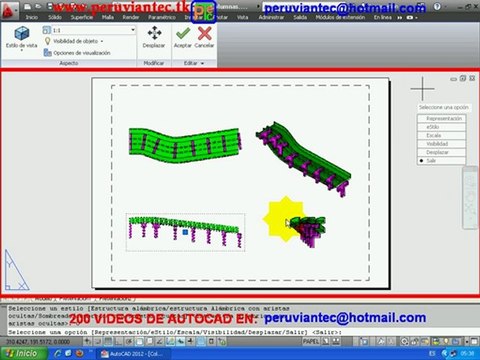Select the isometric bridge view

click(x=303, y=159)
